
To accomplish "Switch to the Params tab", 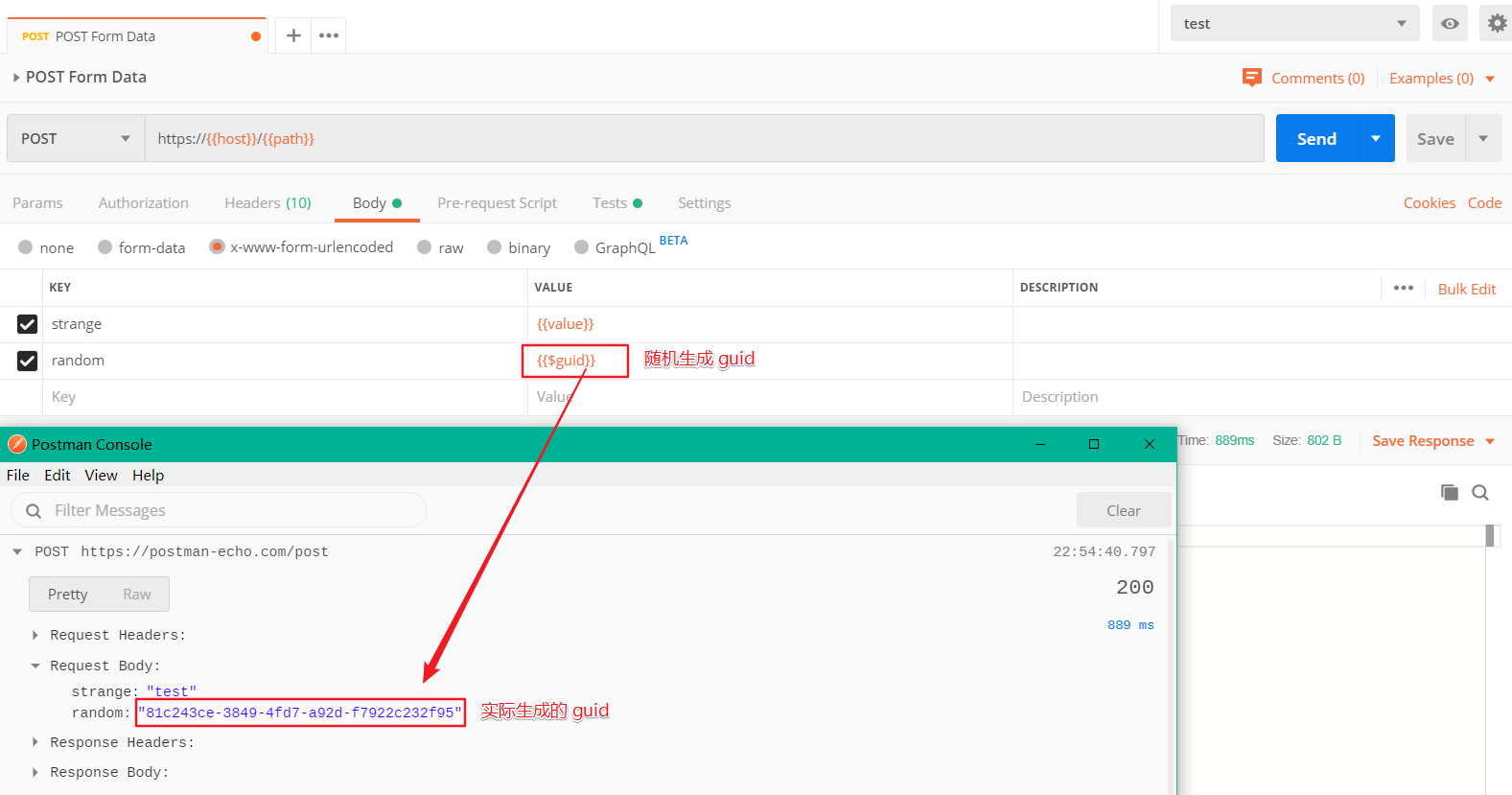I will coord(37,203).
